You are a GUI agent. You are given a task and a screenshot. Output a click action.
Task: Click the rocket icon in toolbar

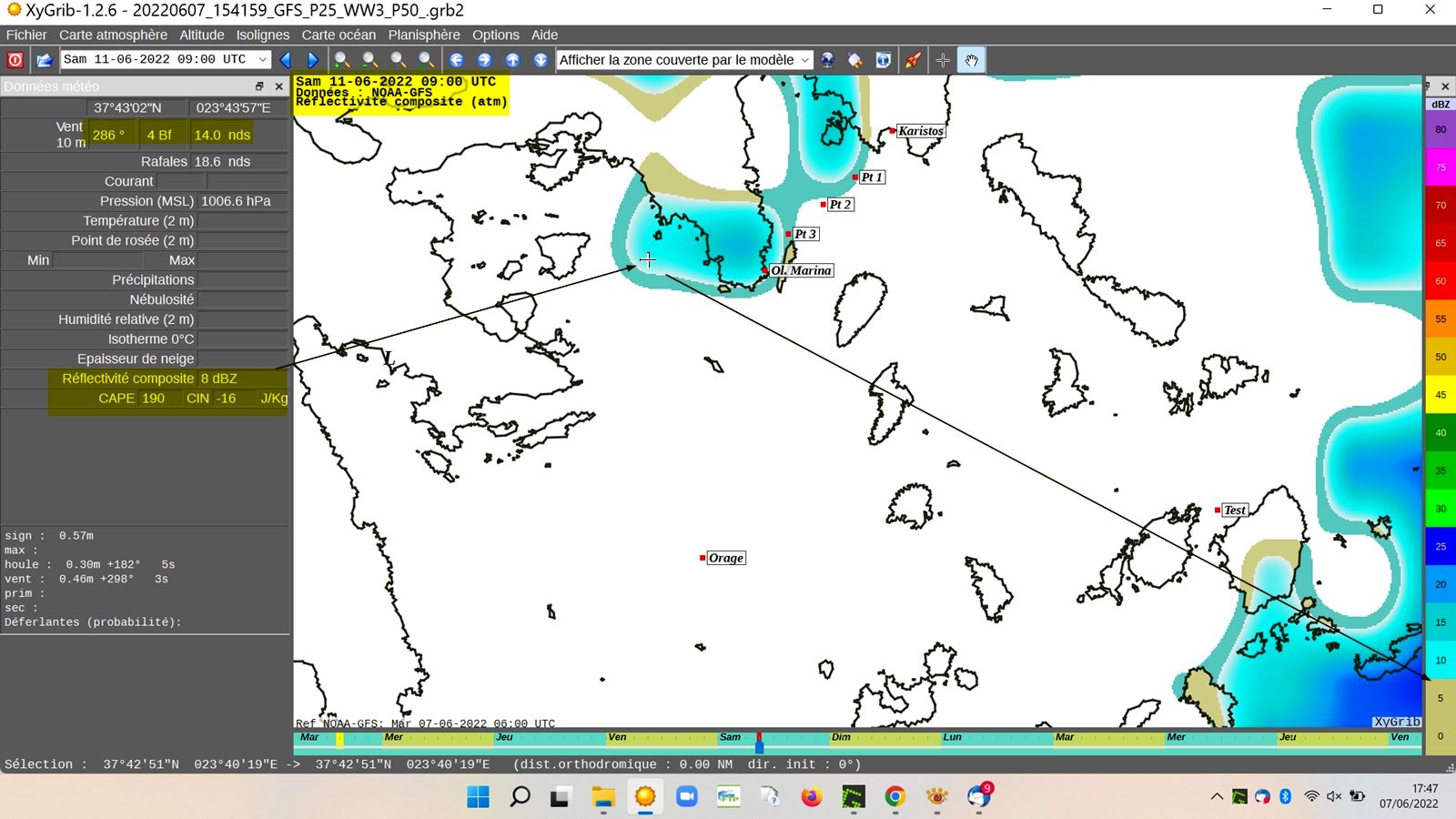(x=913, y=60)
